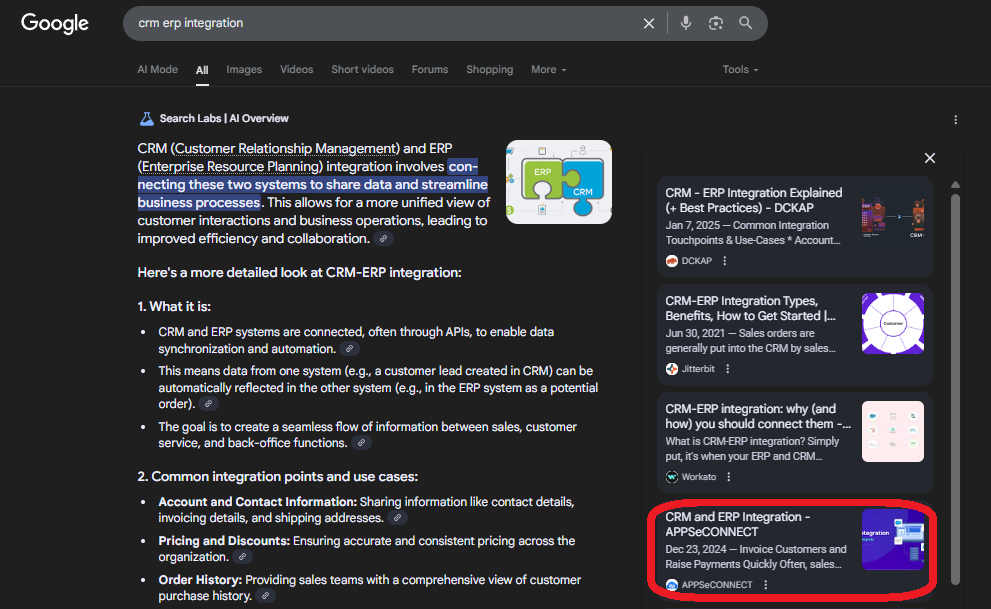Viewport: 991px width, 609px height.
Task: Show Short videos results
Action: tap(362, 69)
